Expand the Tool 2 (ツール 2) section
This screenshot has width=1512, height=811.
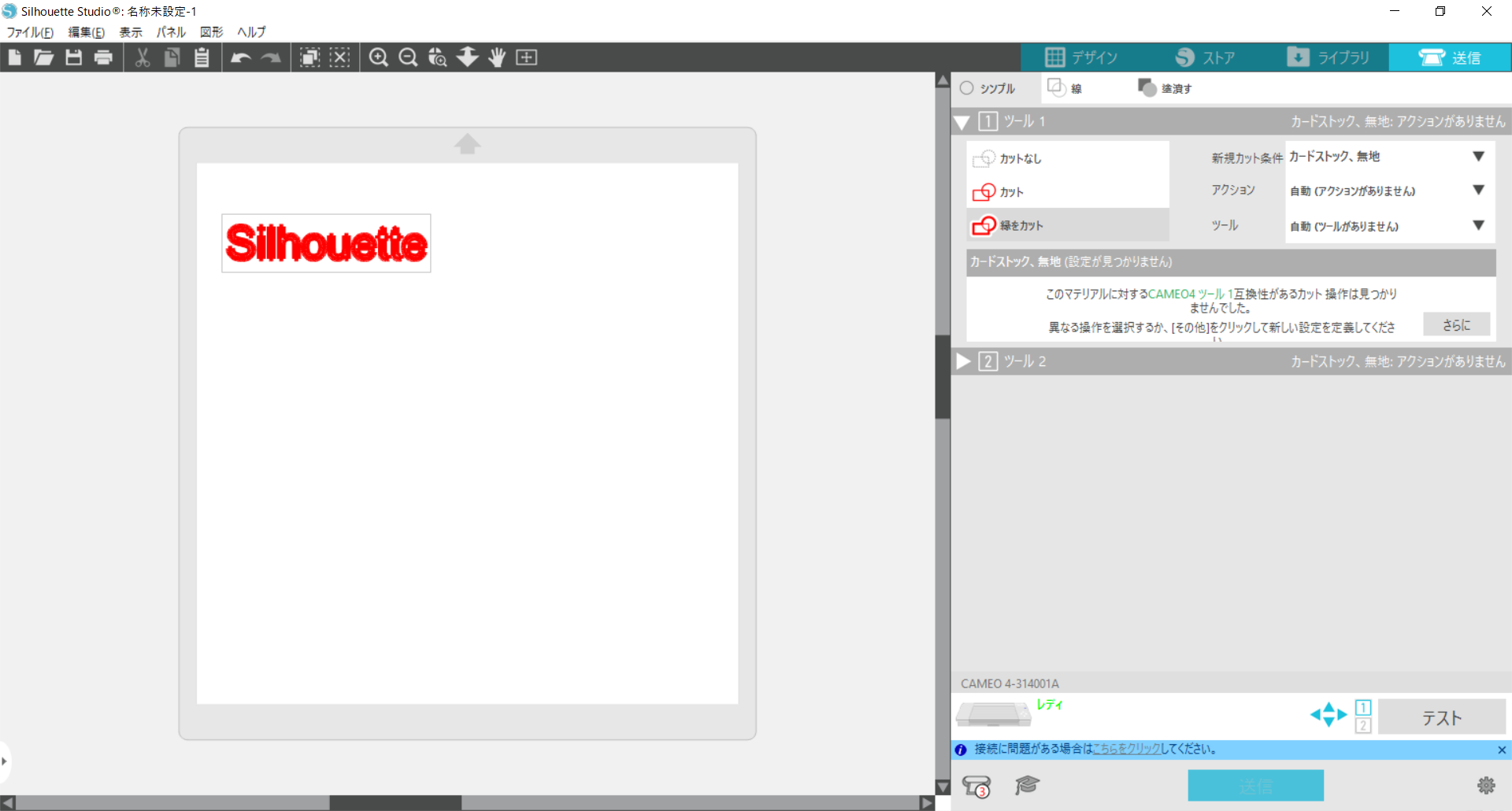pyautogui.click(x=963, y=361)
